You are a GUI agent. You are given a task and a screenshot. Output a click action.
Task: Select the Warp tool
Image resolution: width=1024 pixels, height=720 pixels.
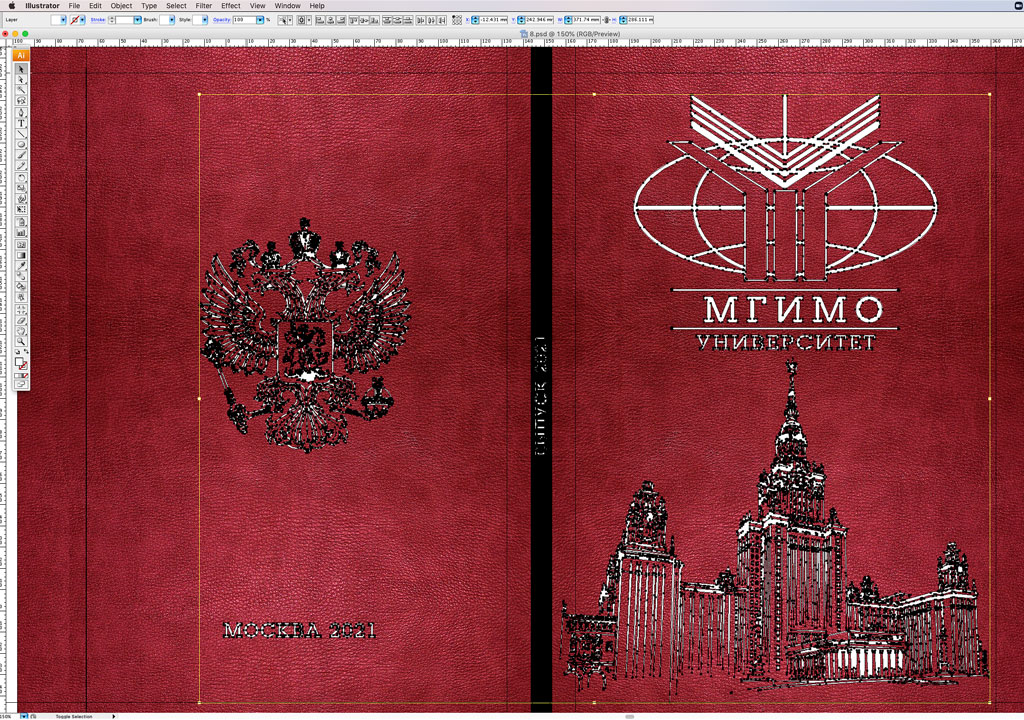pos(21,199)
